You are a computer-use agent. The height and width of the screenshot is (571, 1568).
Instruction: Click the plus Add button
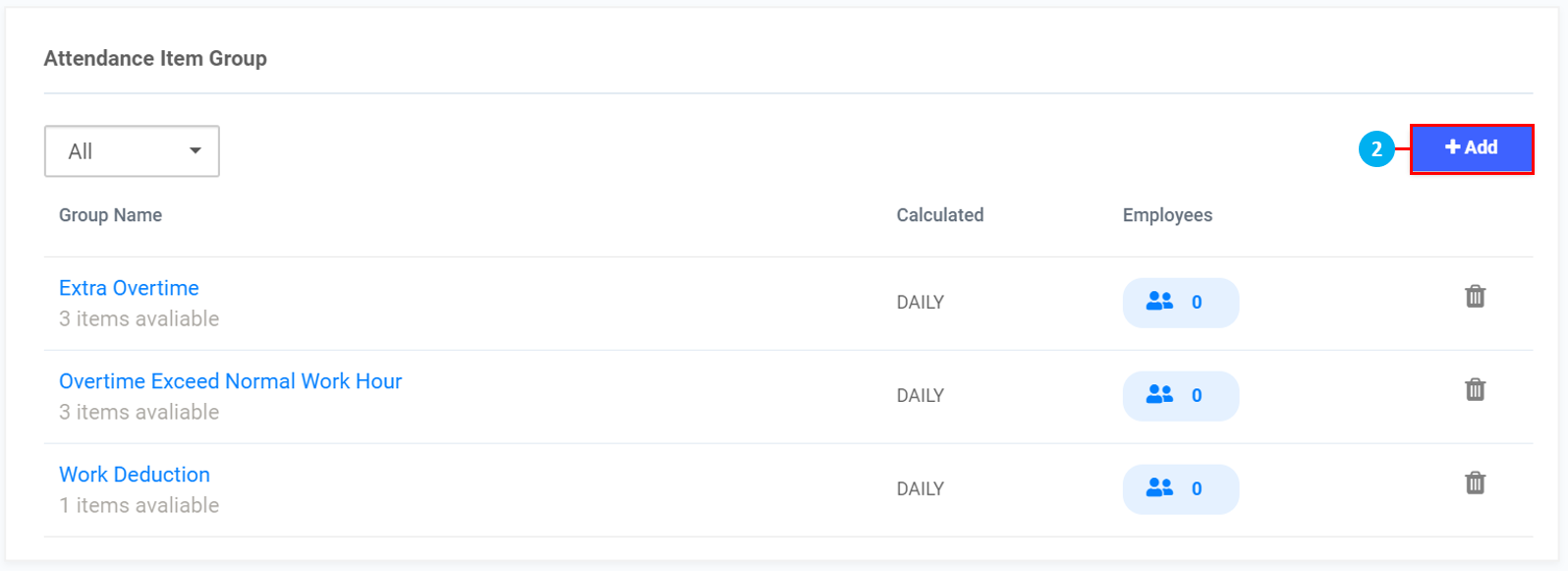tap(1471, 148)
